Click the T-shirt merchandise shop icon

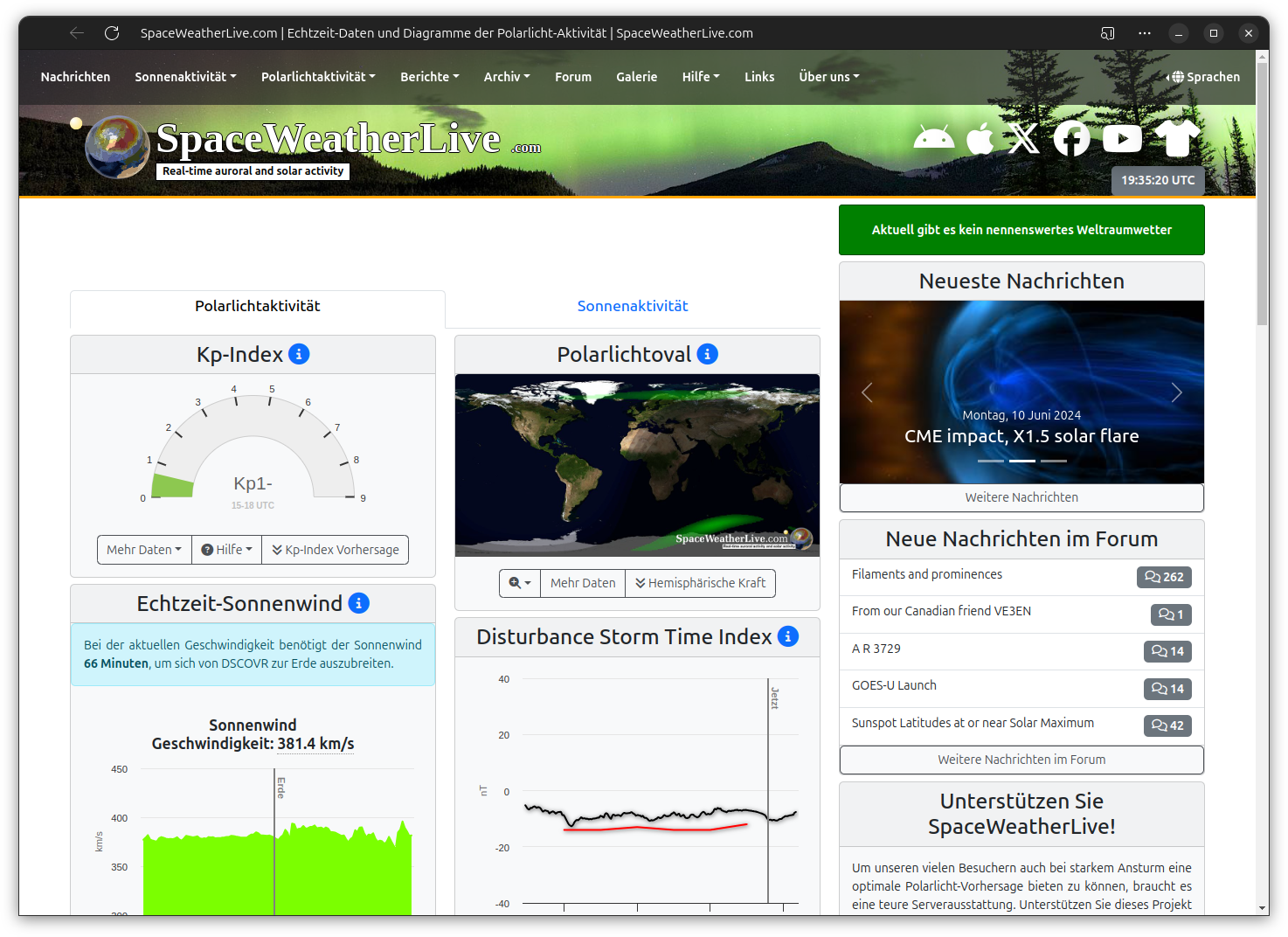tap(1177, 138)
